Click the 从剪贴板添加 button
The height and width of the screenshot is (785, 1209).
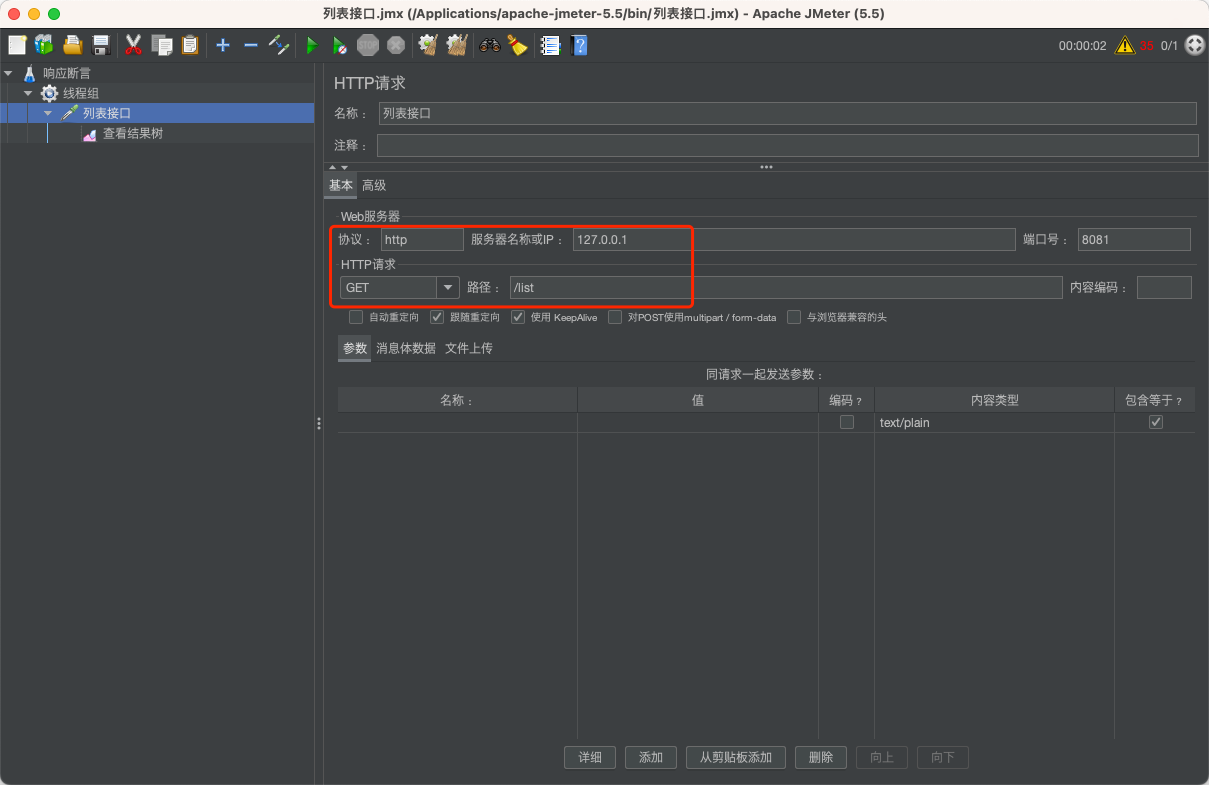(735, 757)
